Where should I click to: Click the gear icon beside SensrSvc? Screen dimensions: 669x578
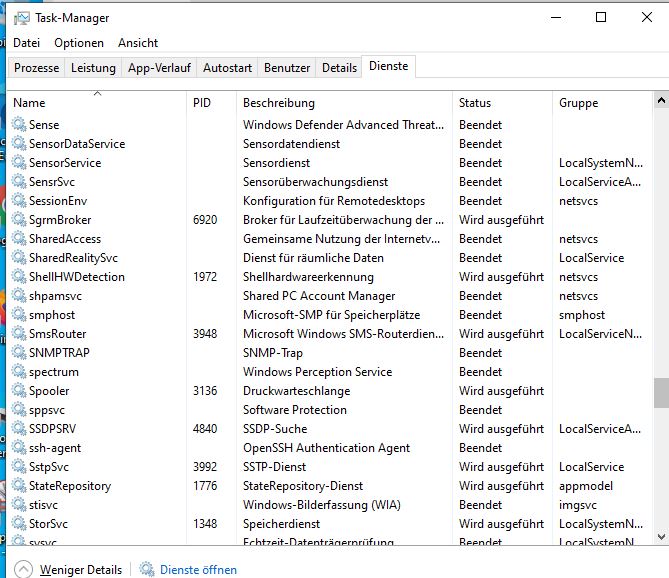pyautogui.click(x=19, y=181)
